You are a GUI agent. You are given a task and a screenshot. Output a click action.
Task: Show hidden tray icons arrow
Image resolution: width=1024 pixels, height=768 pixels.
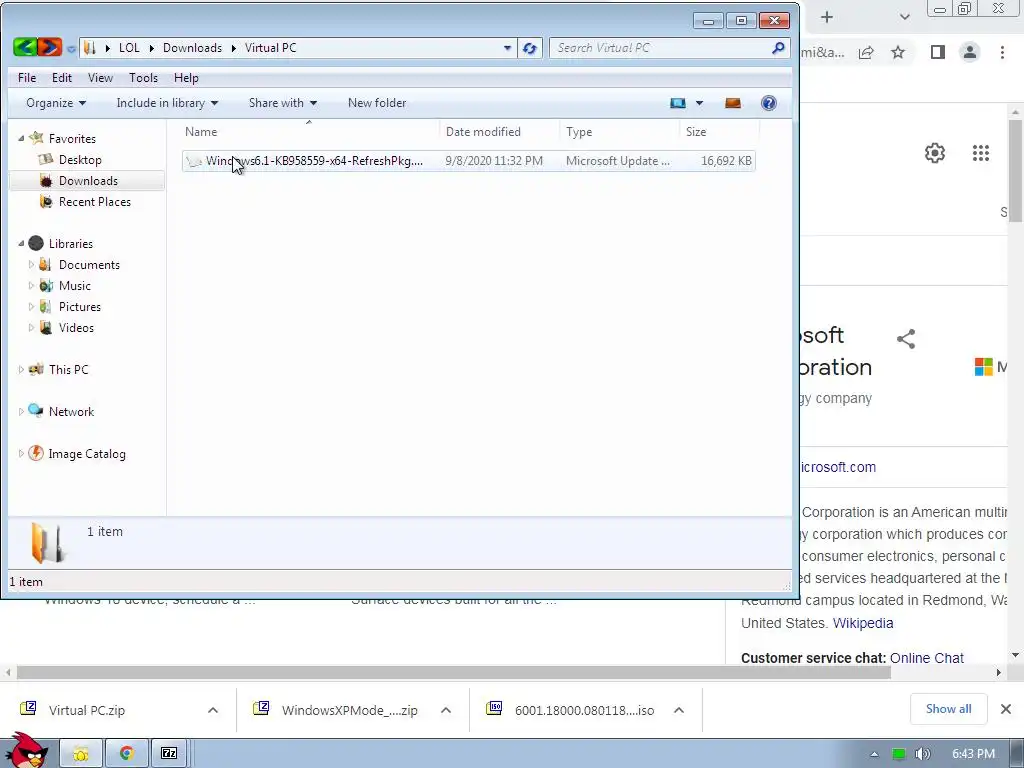874,754
